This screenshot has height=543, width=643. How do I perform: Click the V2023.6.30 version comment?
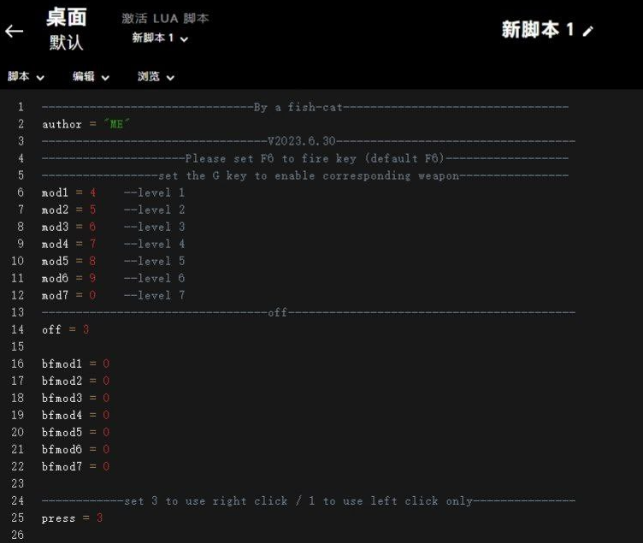pos(308,141)
